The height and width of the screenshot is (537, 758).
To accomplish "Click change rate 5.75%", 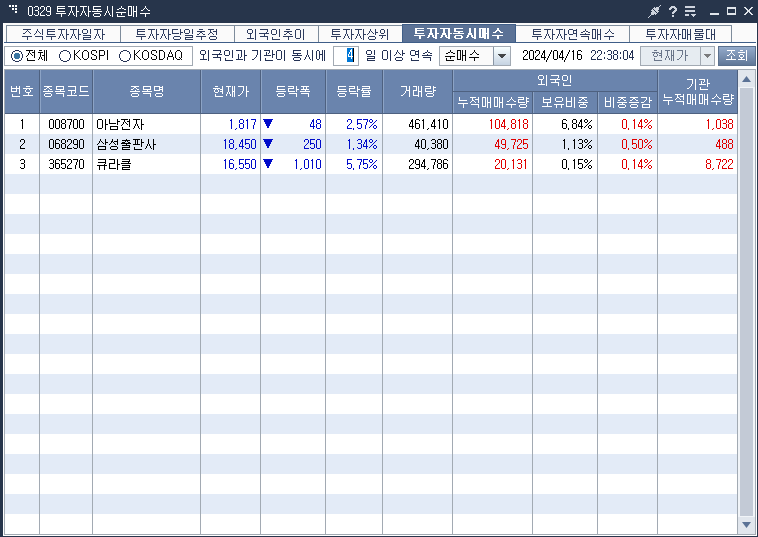I will (362, 164).
